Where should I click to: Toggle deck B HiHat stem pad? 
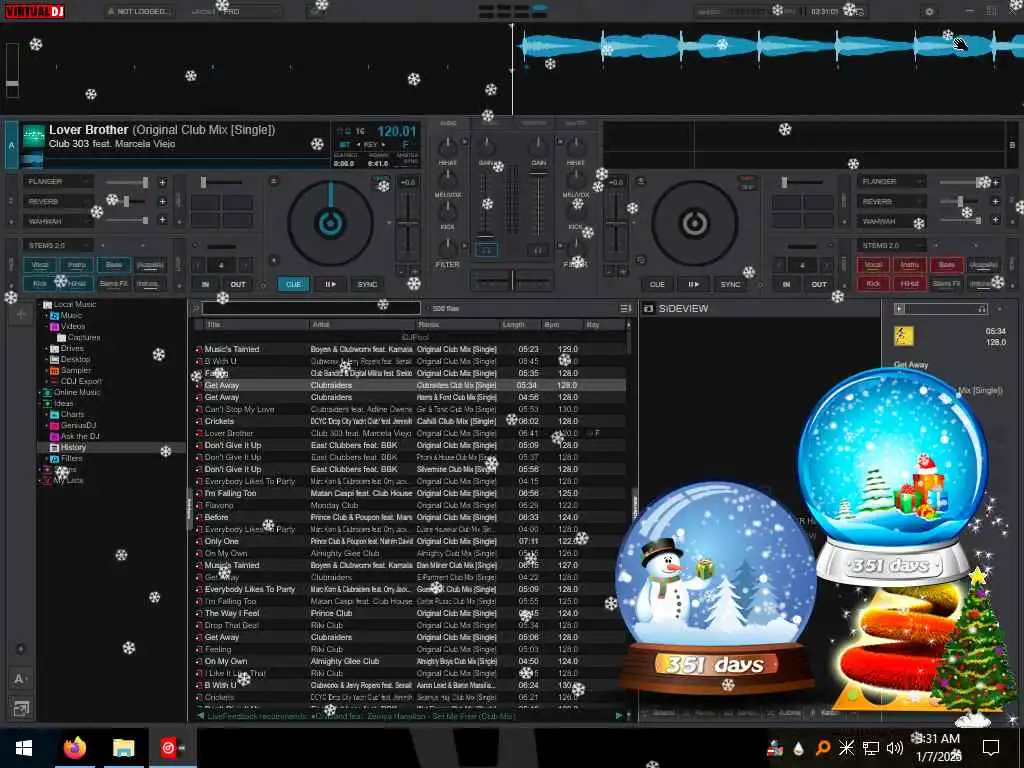(x=910, y=283)
